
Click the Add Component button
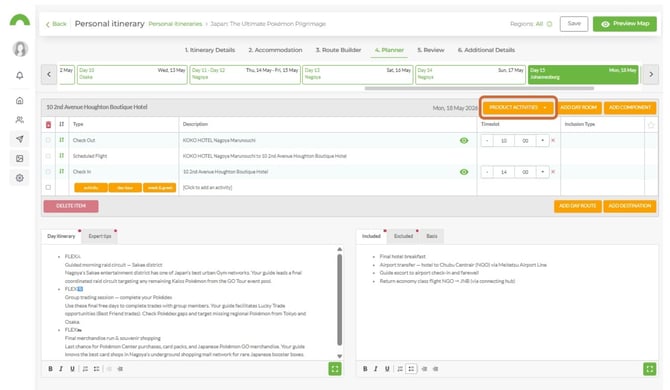[630, 107]
